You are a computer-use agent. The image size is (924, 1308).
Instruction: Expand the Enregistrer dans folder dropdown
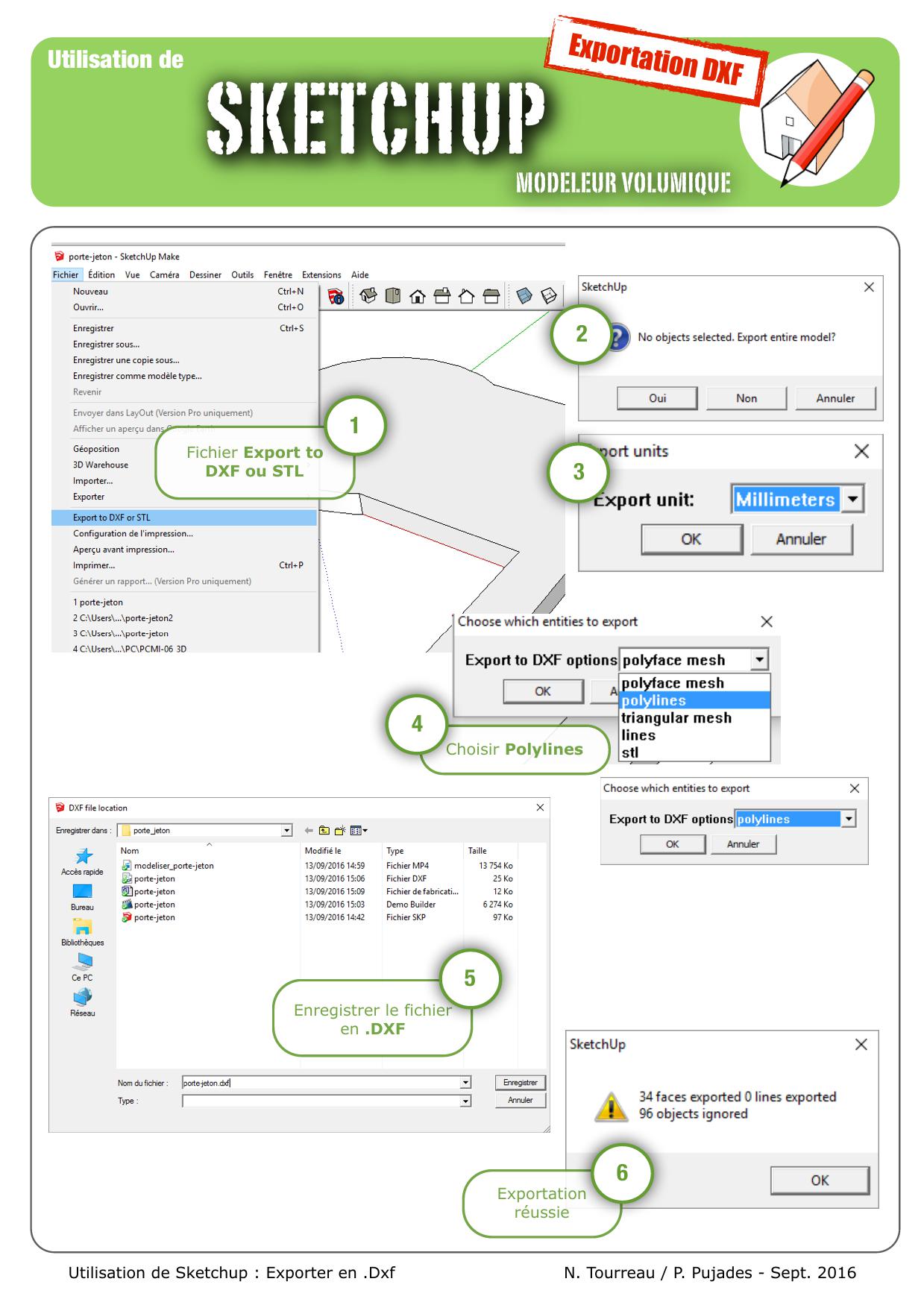[x=286, y=830]
